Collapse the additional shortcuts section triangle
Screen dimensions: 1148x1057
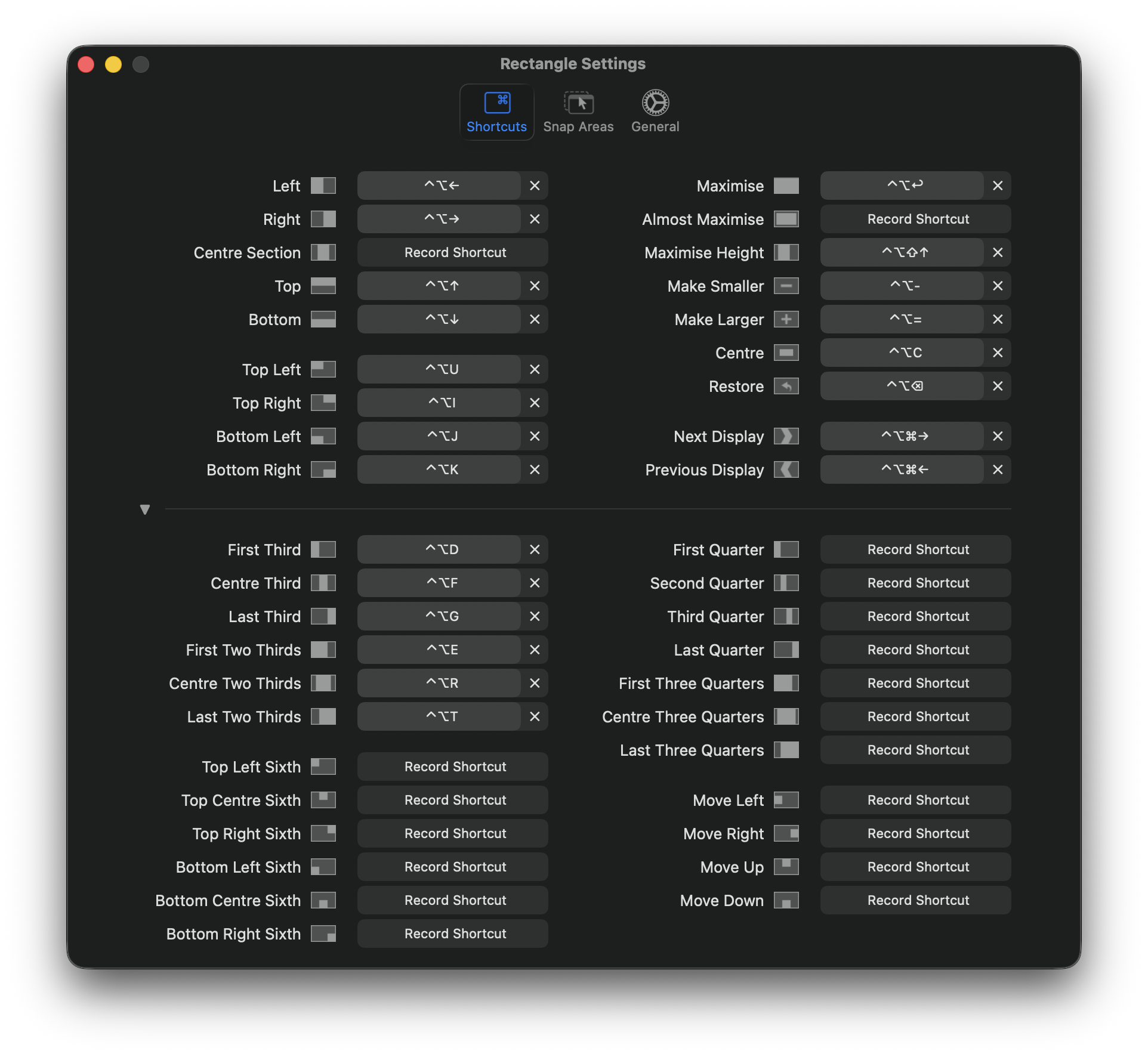(144, 509)
